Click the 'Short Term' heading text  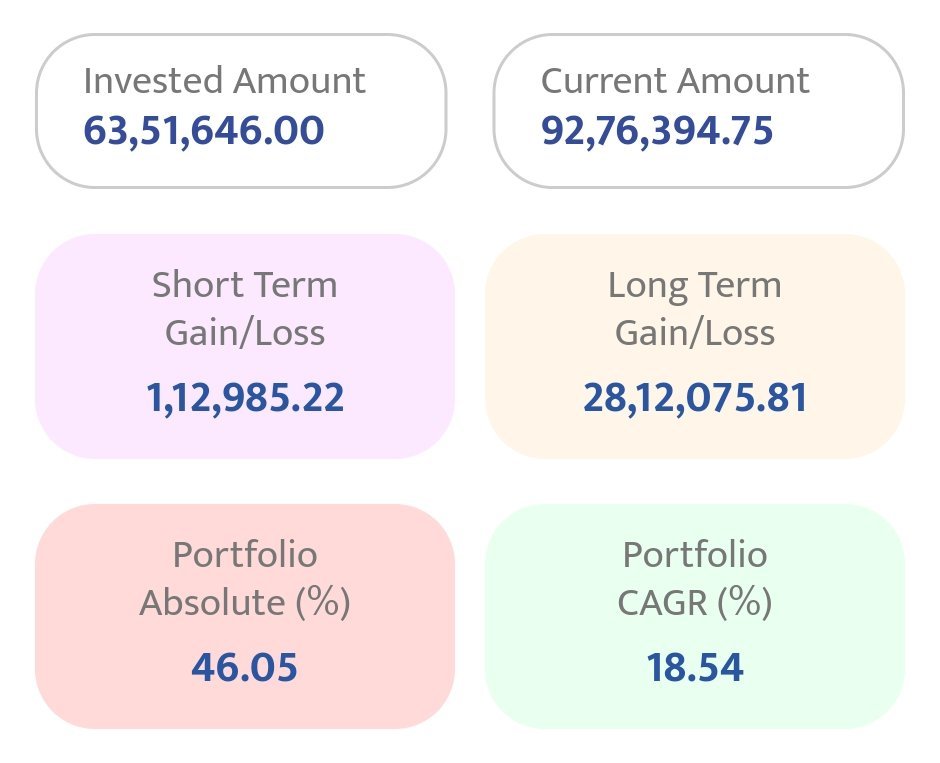click(245, 286)
